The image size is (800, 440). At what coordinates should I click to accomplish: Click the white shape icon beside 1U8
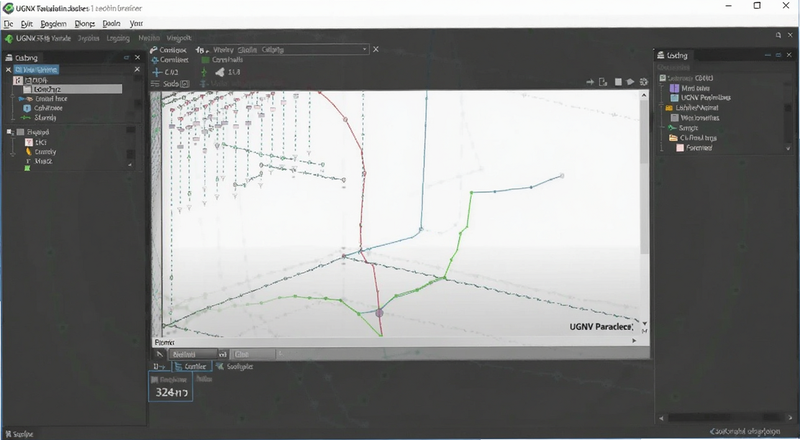pyautogui.click(x=220, y=72)
